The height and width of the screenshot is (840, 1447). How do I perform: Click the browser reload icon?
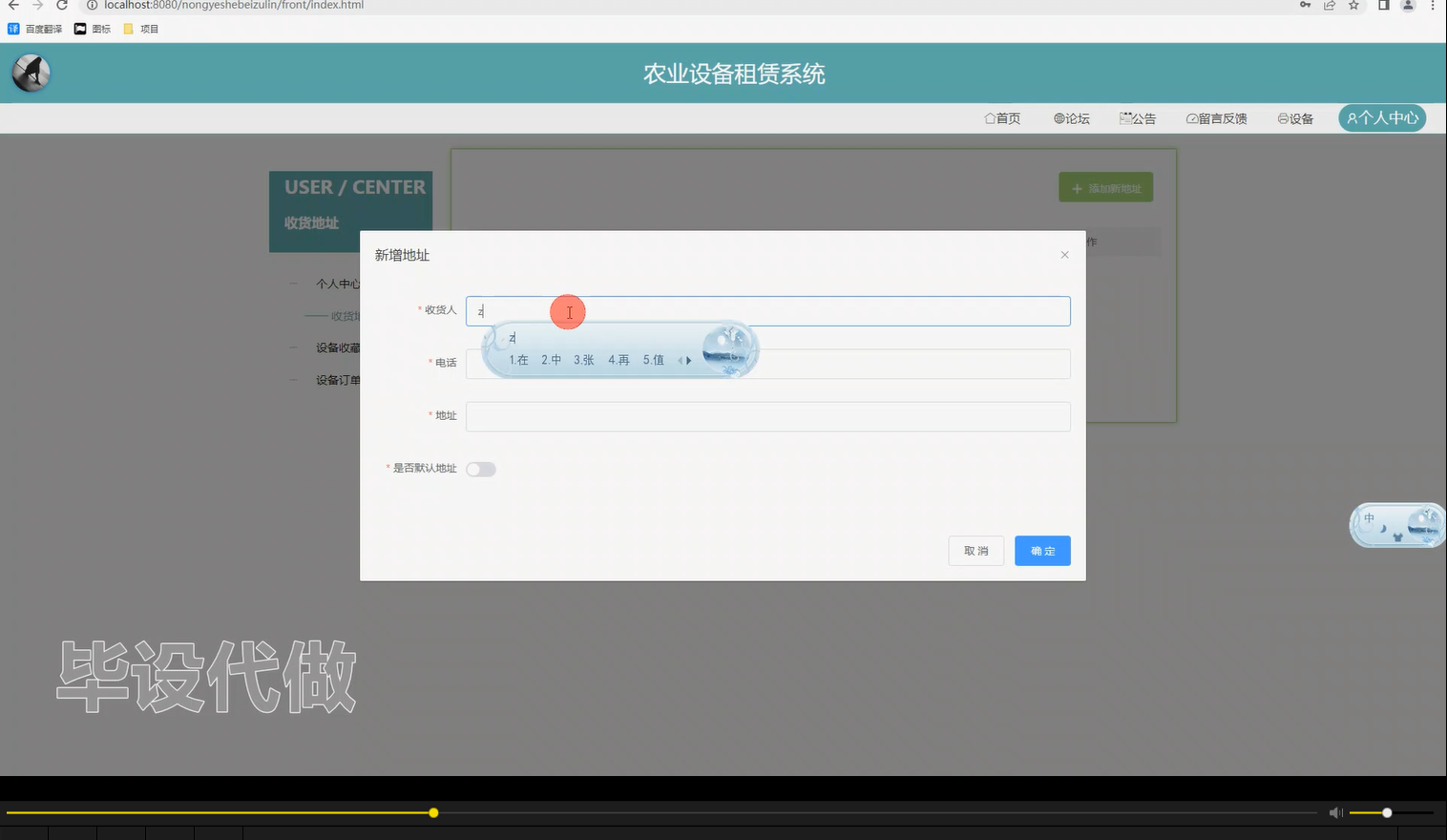point(60,6)
